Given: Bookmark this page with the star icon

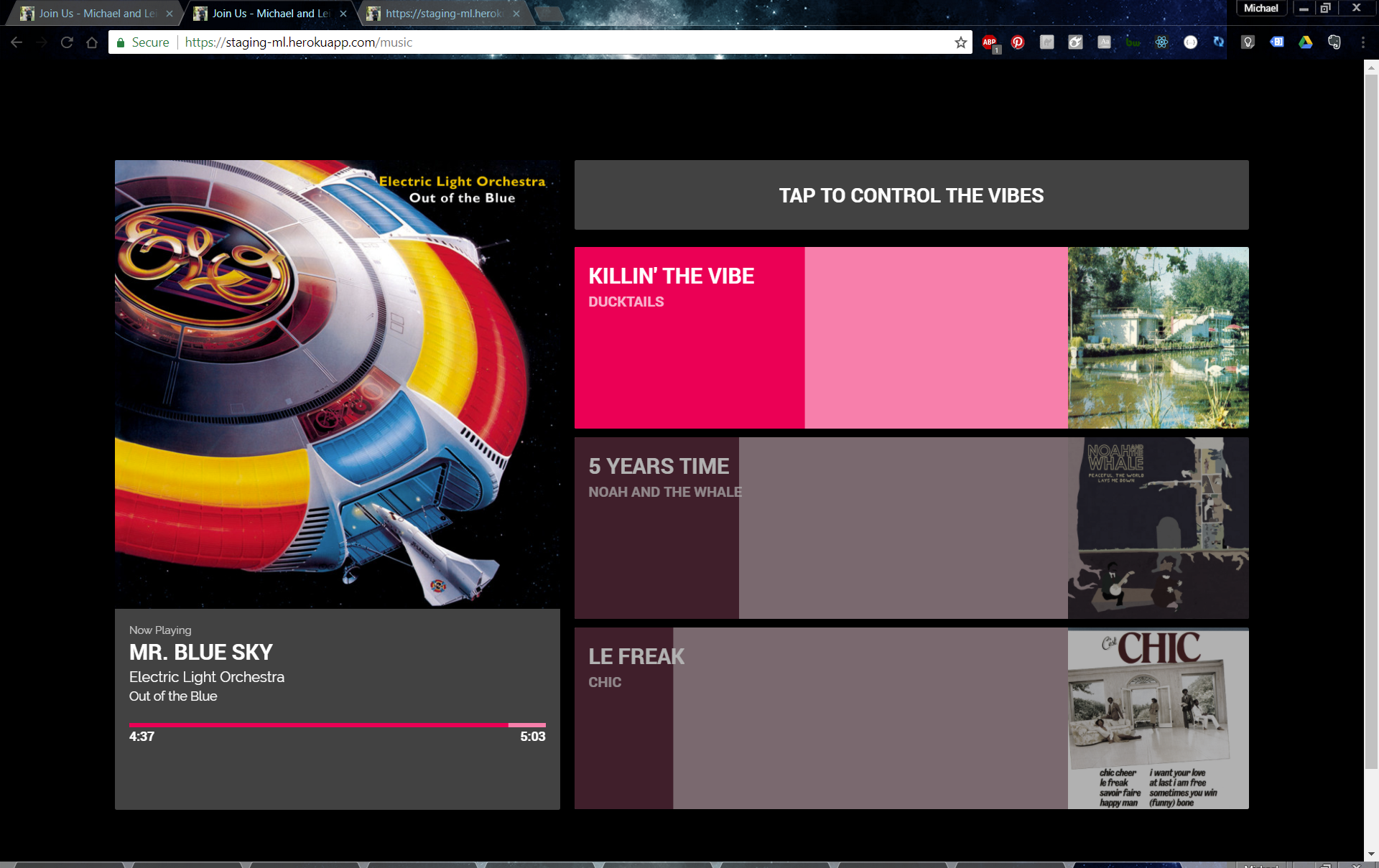Looking at the screenshot, I should point(960,42).
